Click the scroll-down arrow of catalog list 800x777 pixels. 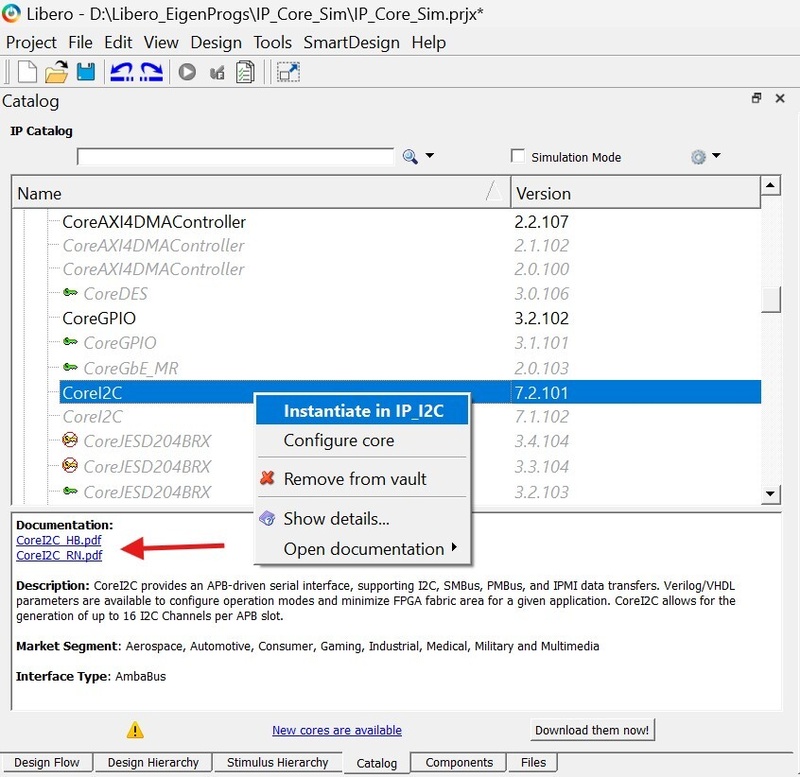tap(770, 493)
